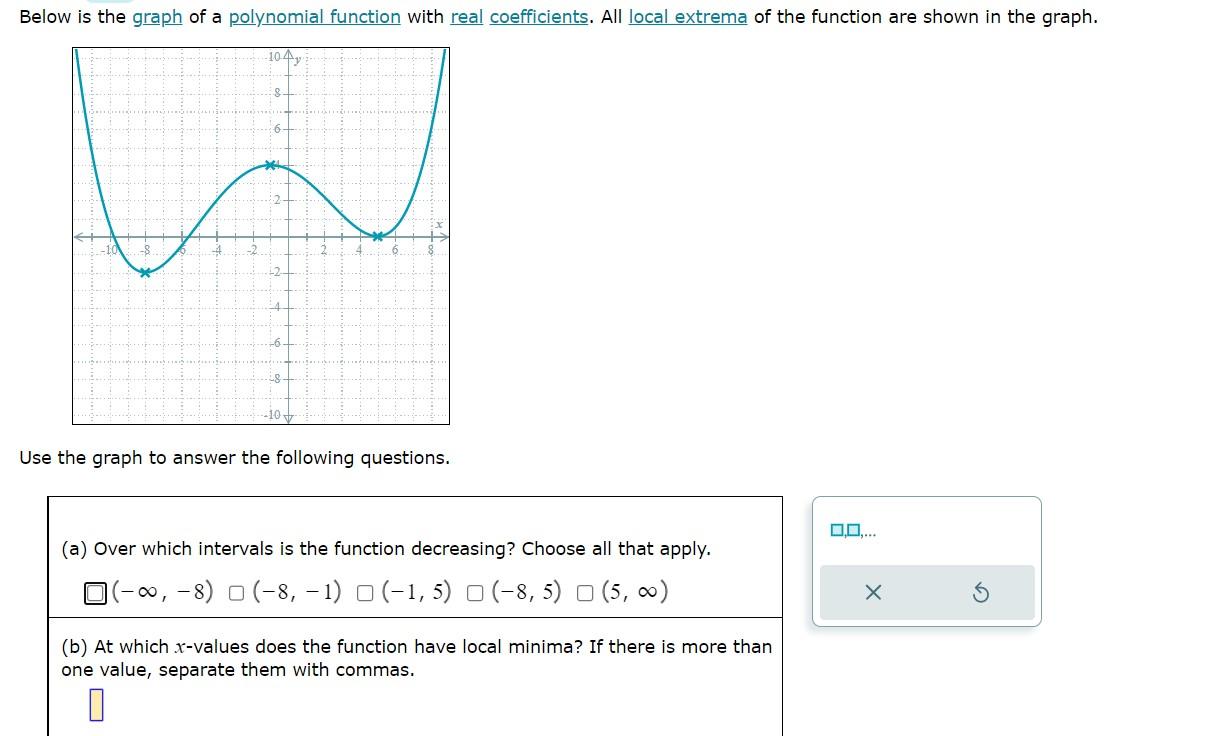The height and width of the screenshot is (736, 1206).
Task: Open the coefficients definition link
Action: coord(538,16)
